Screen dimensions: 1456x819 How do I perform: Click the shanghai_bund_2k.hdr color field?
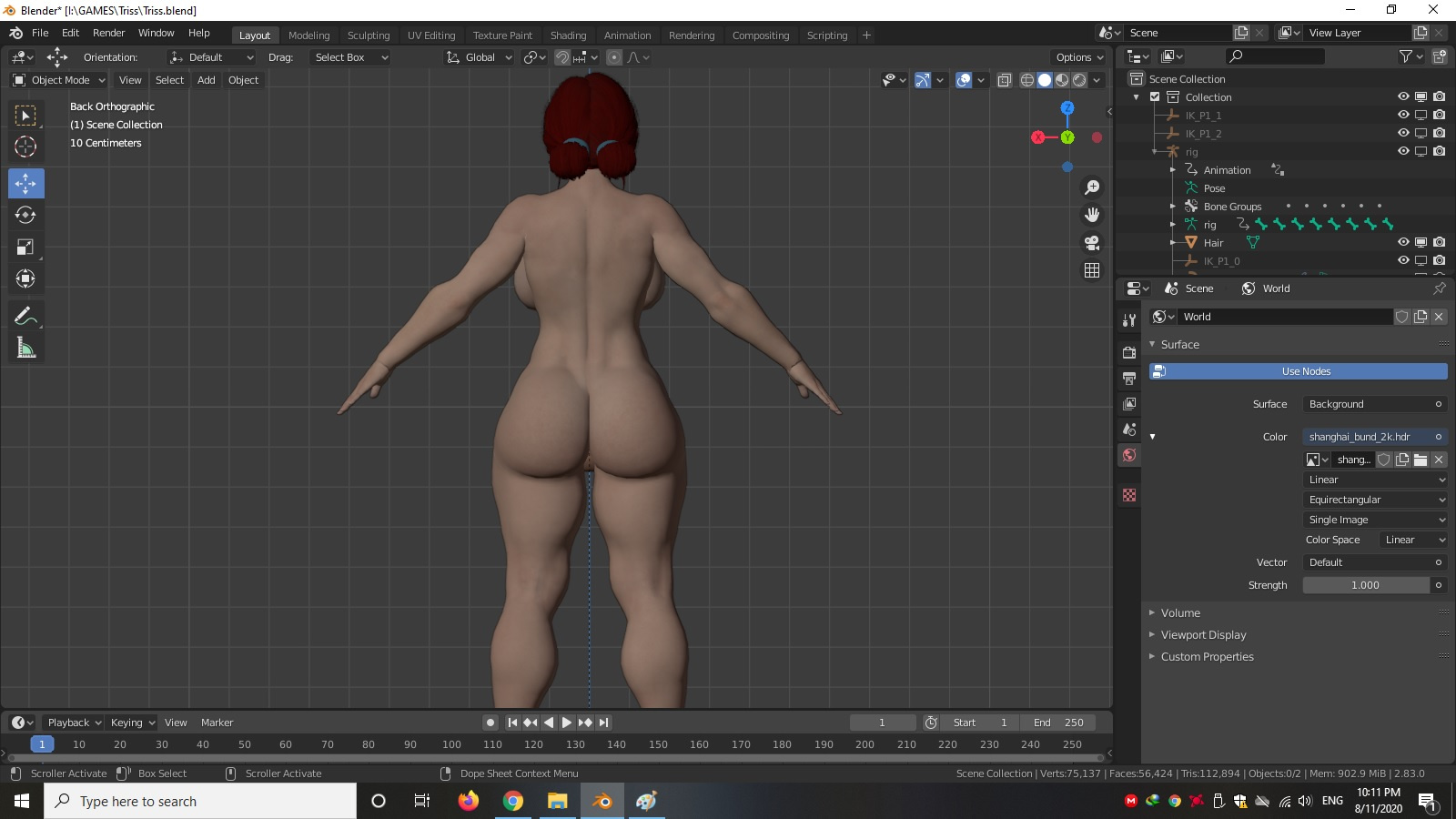click(1375, 437)
